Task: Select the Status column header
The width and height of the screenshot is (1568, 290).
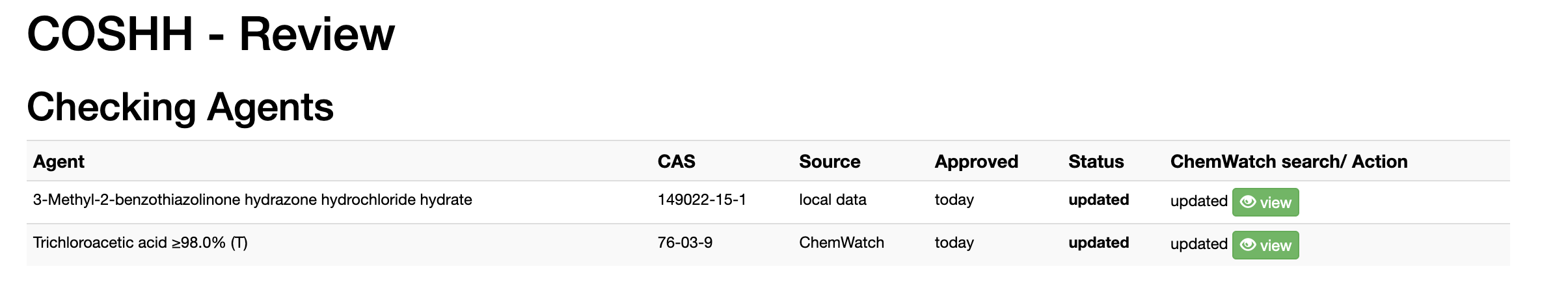Action: pyautogui.click(x=1096, y=161)
